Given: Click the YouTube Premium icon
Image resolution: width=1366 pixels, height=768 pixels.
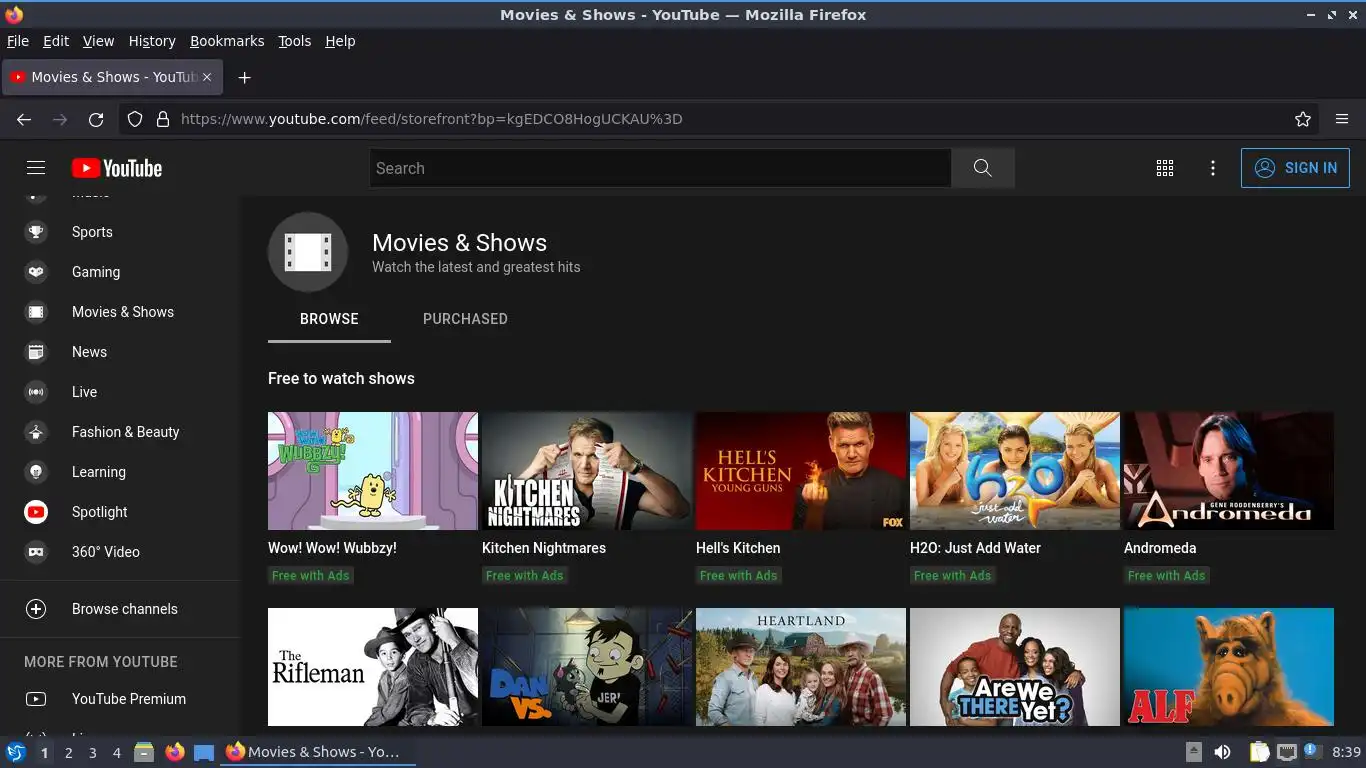Looking at the screenshot, I should click(36, 699).
